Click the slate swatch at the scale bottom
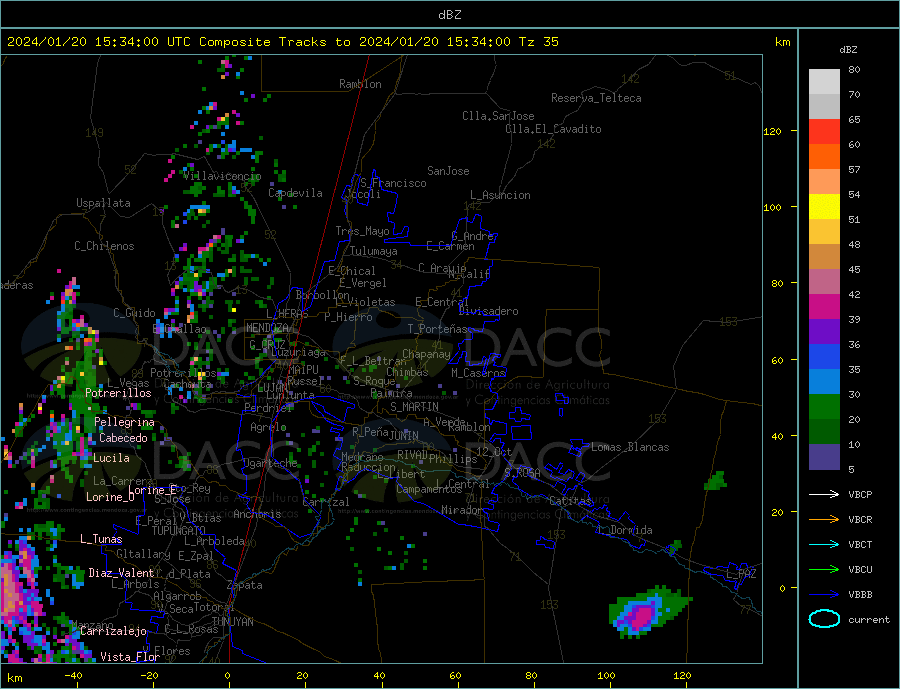Image resolution: width=900 pixels, height=689 pixels. 824,456
